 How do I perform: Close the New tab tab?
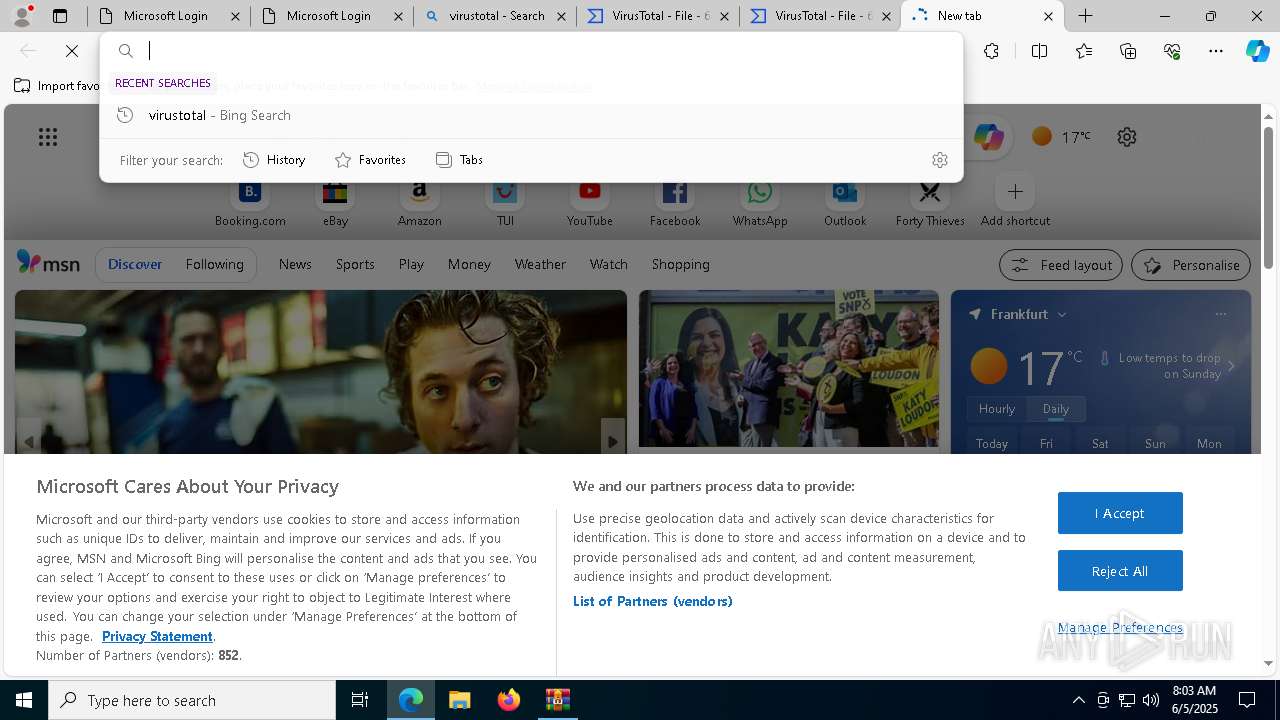pyautogui.click(x=1048, y=16)
